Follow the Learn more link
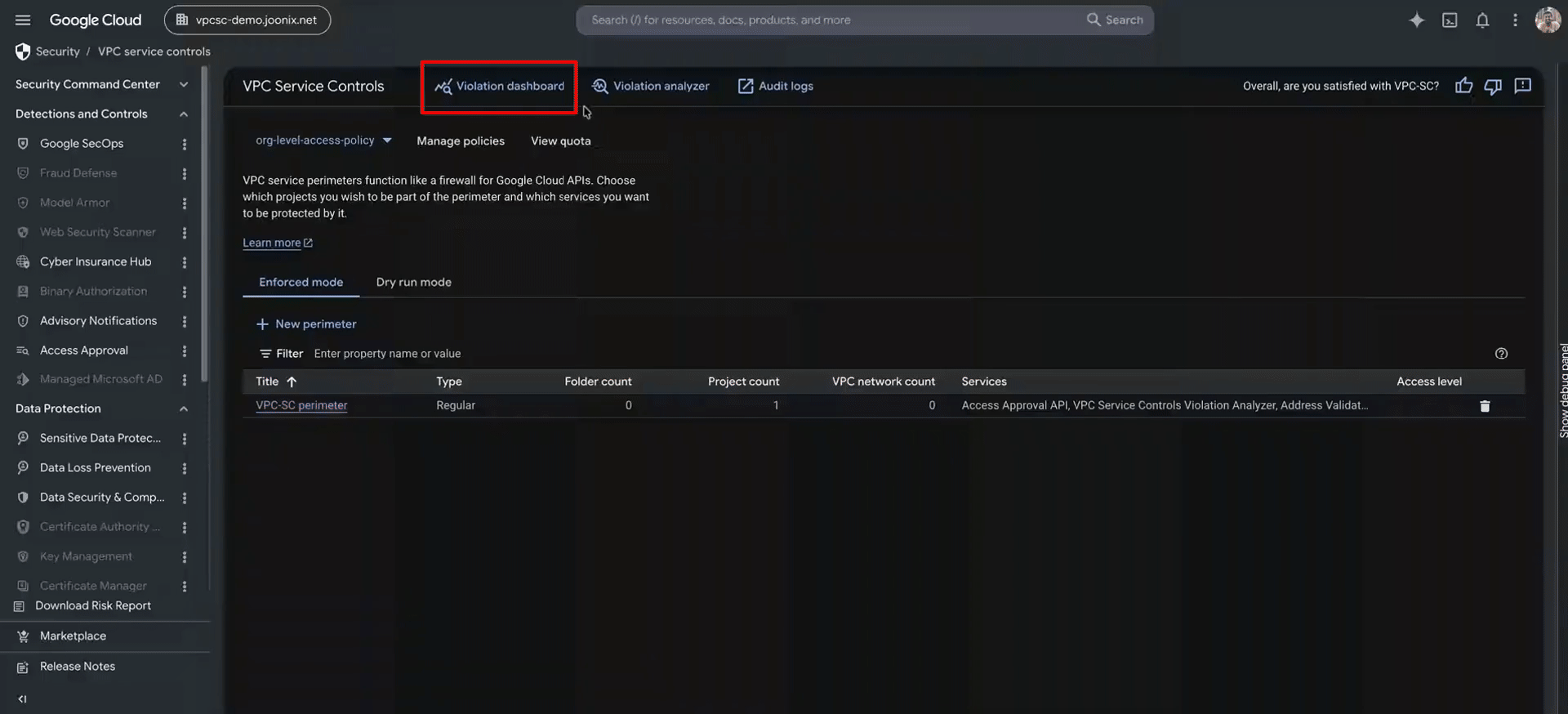 (x=278, y=243)
